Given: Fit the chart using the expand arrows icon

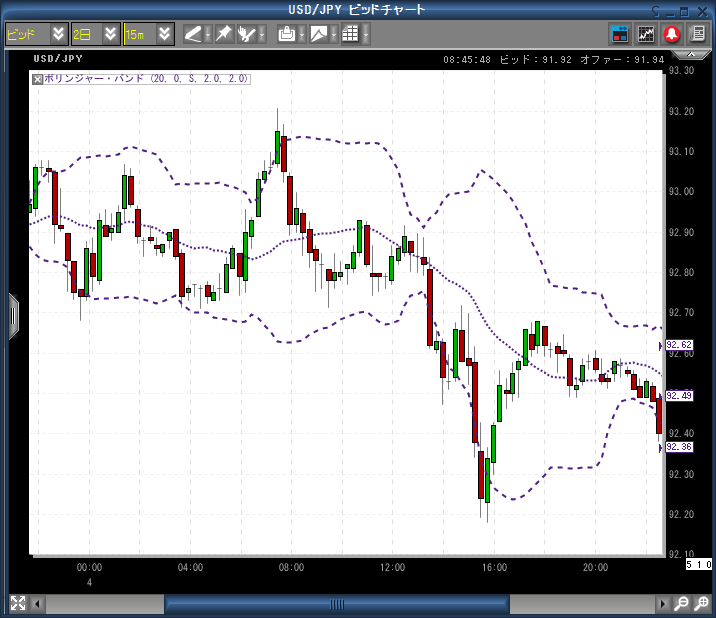Looking at the screenshot, I should tap(18, 603).
